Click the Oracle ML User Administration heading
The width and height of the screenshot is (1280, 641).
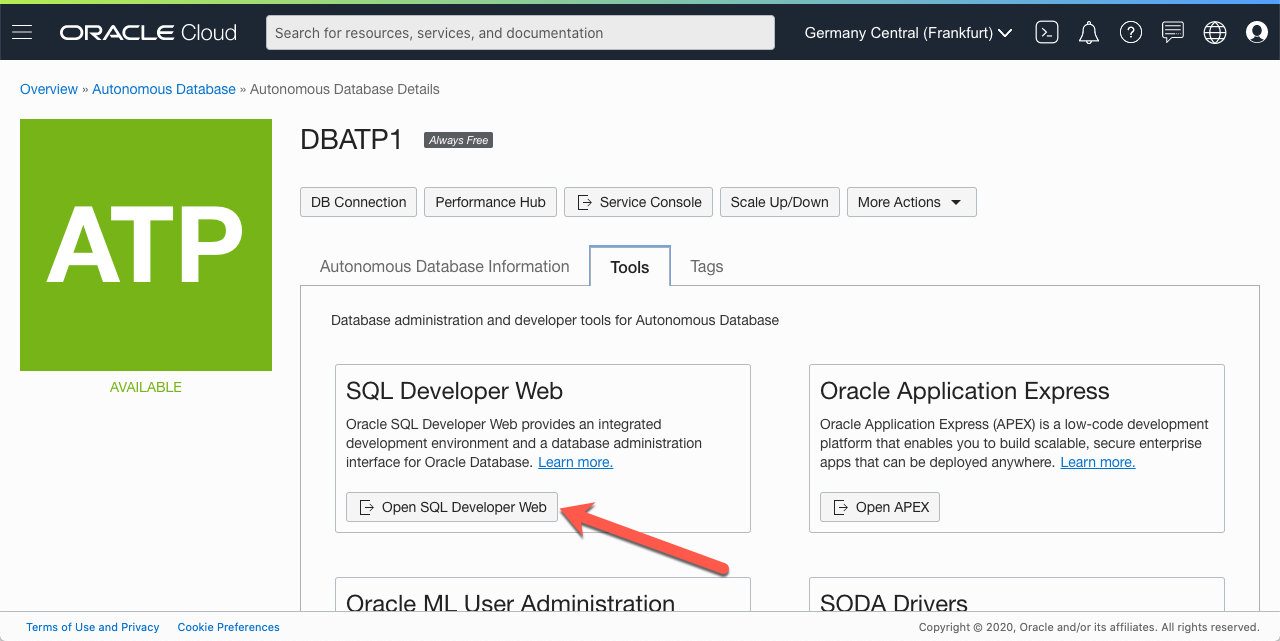coord(510,603)
